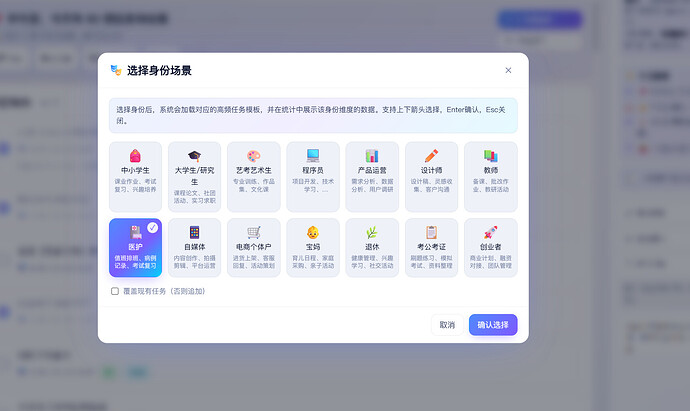
Task: Click 商业计划、融资对接、团队管理 description
Action: point(491,262)
